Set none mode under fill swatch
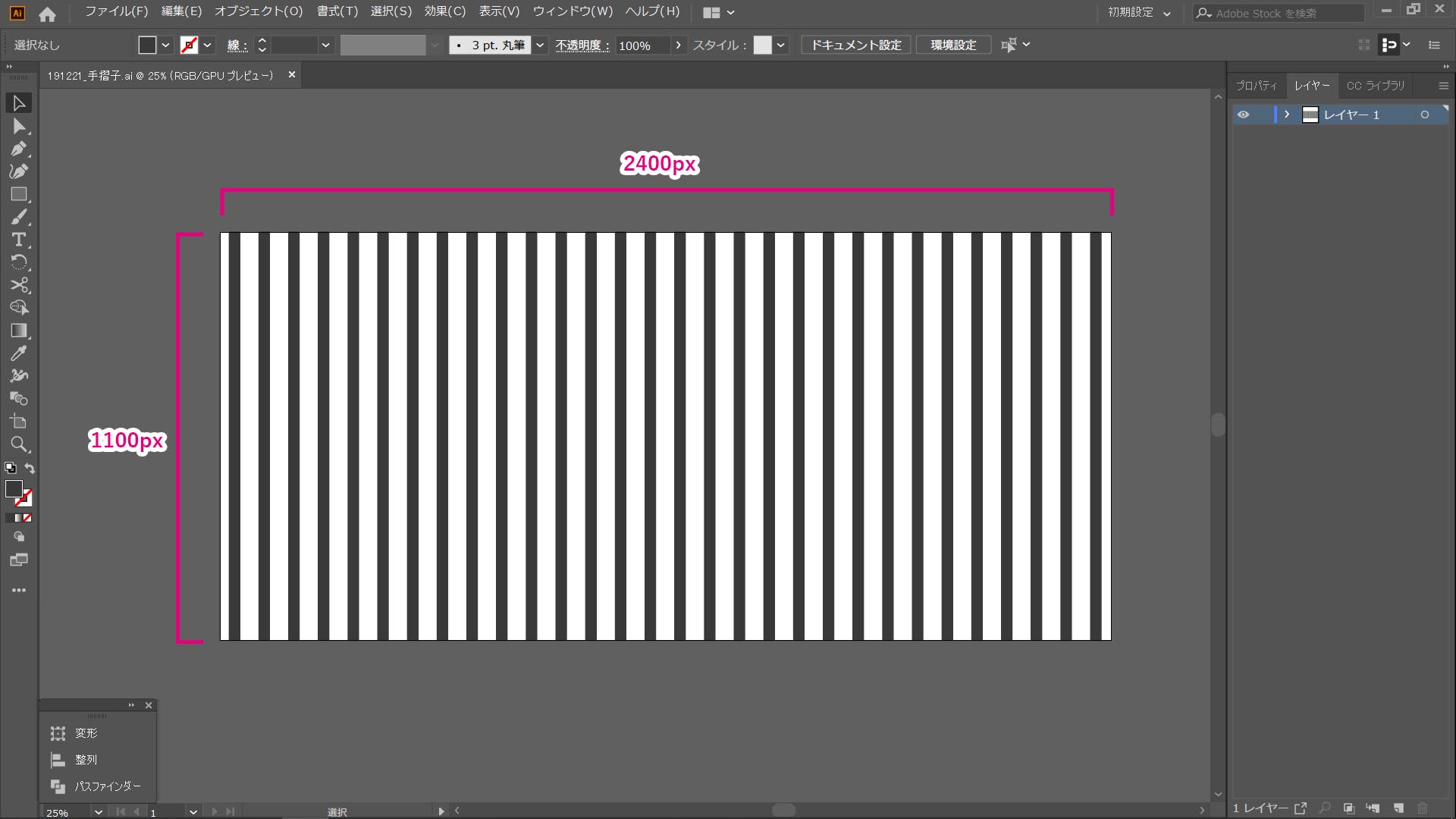Viewport: 1456px width, 819px height. click(27, 518)
